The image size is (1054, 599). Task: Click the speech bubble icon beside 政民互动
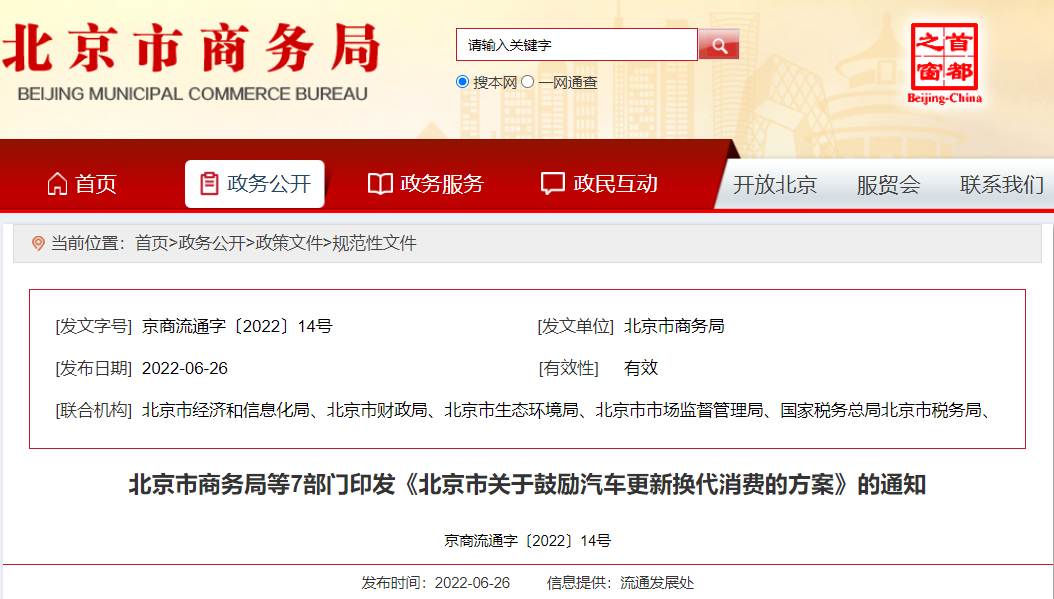click(x=551, y=182)
